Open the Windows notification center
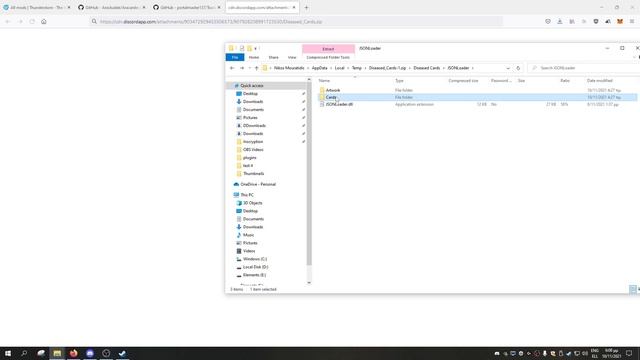The height and width of the screenshot is (360, 640). point(629,353)
